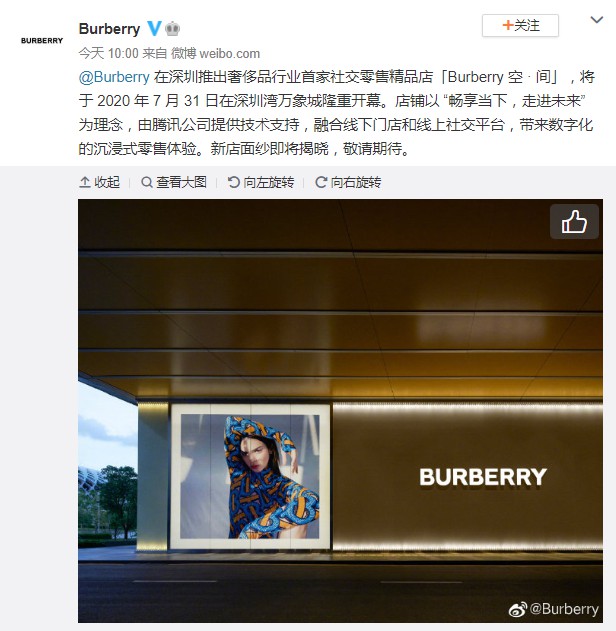
Task: Click the @Burberry mention link
Action: 114,77
